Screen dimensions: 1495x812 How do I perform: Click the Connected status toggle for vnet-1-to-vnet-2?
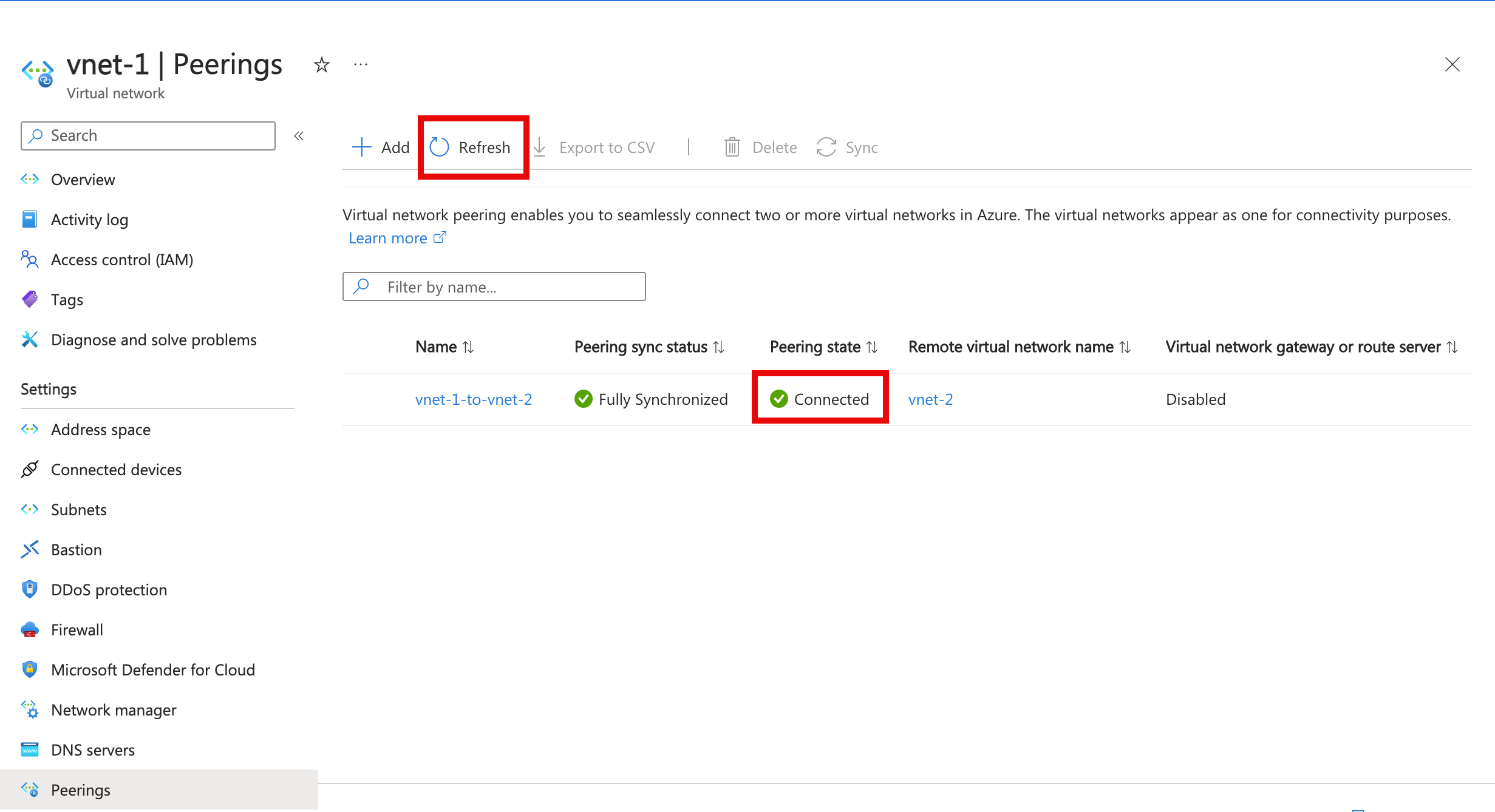(x=819, y=399)
